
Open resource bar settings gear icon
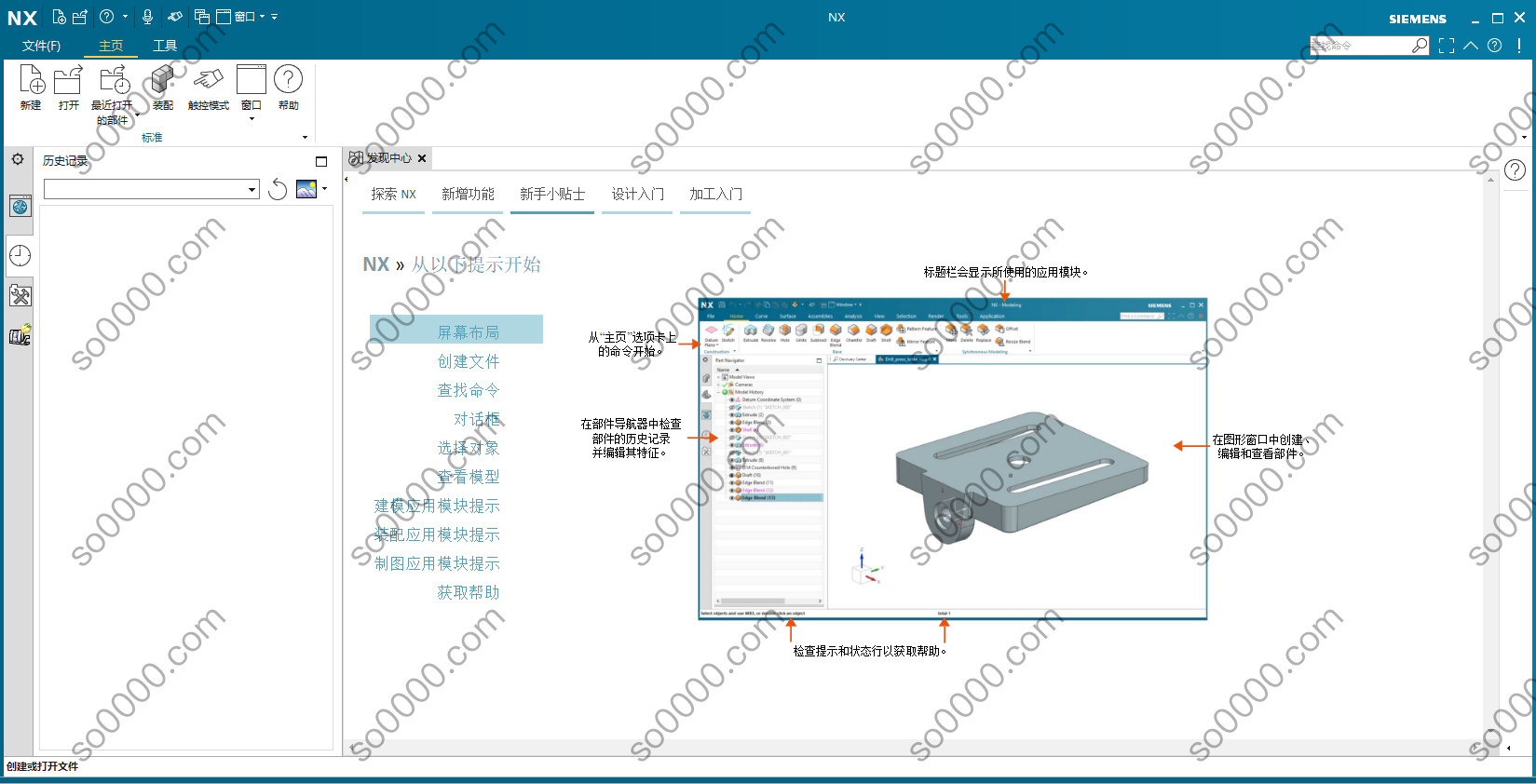click(x=18, y=159)
